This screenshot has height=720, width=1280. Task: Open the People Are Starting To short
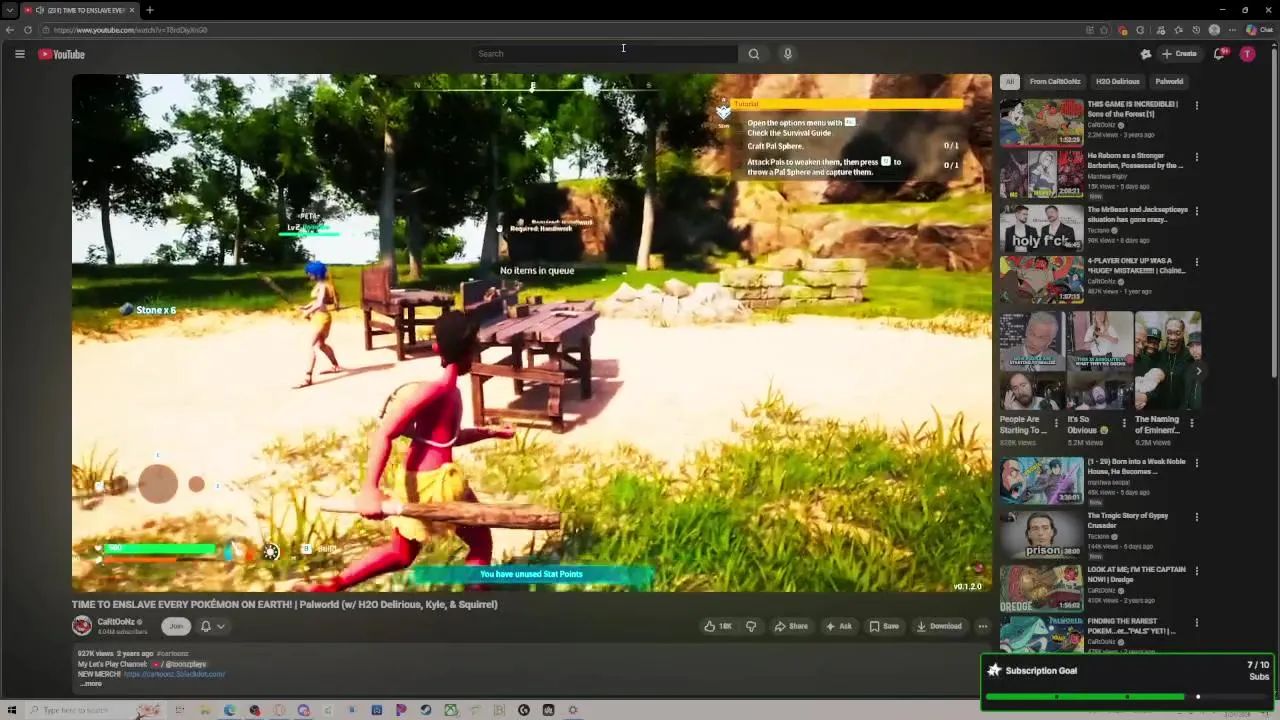tap(1032, 361)
